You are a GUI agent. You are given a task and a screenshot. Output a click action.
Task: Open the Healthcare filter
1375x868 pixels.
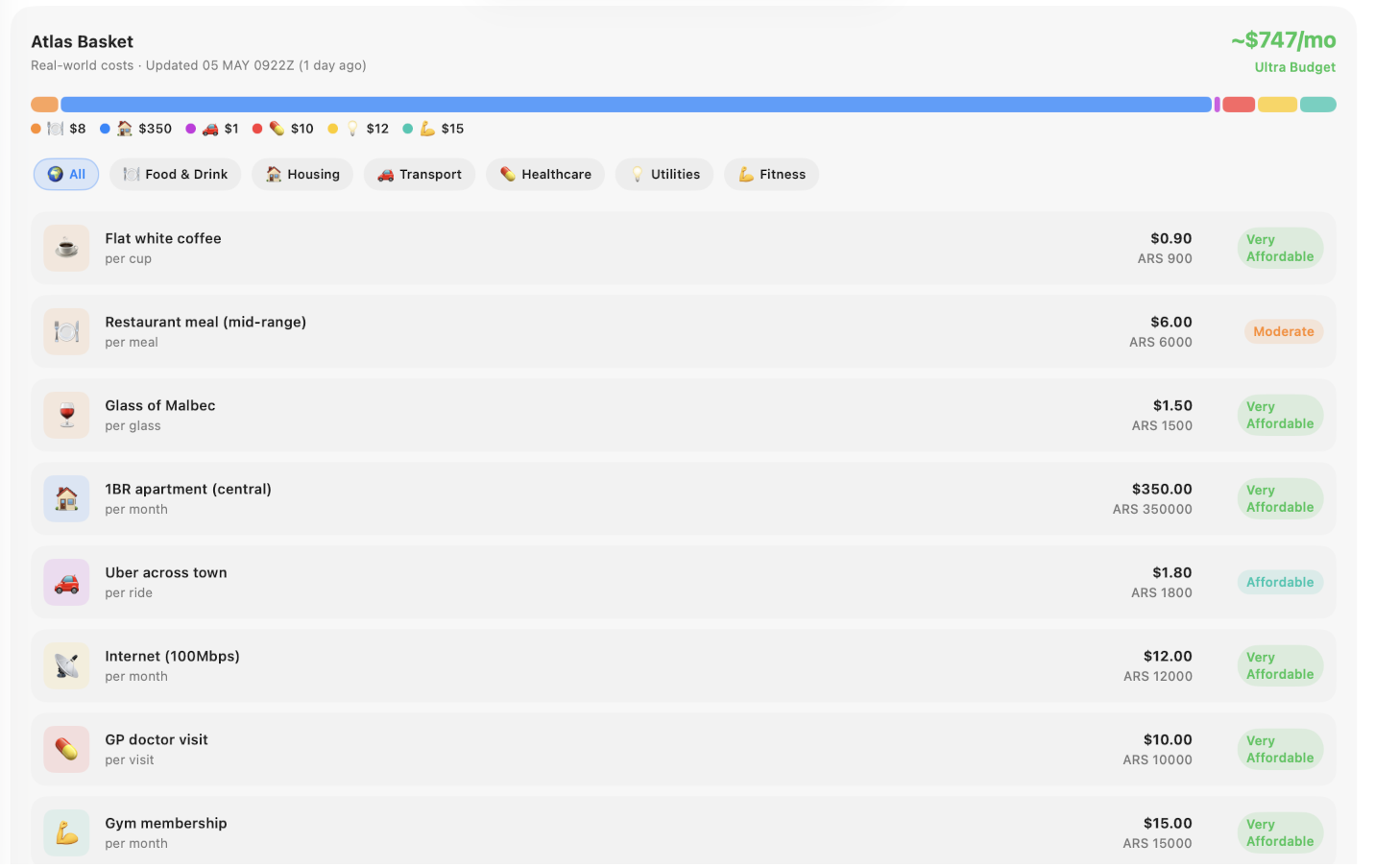pyautogui.click(x=545, y=174)
